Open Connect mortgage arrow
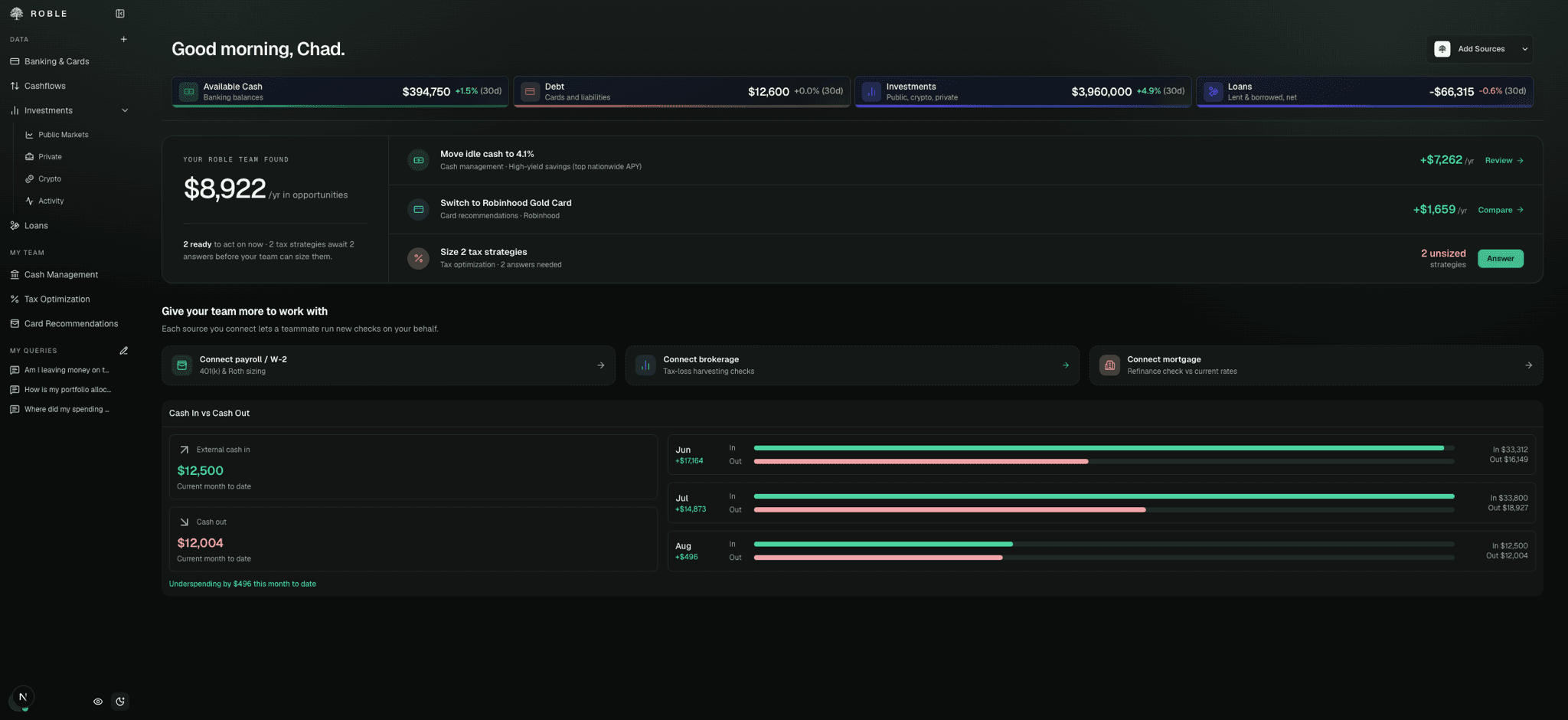This screenshot has height=720, width=1568. 1529,365
